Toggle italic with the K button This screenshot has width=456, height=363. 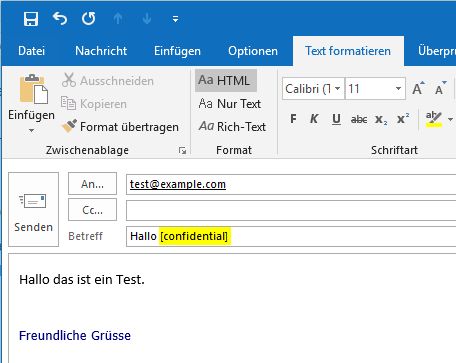pyautogui.click(x=314, y=119)
